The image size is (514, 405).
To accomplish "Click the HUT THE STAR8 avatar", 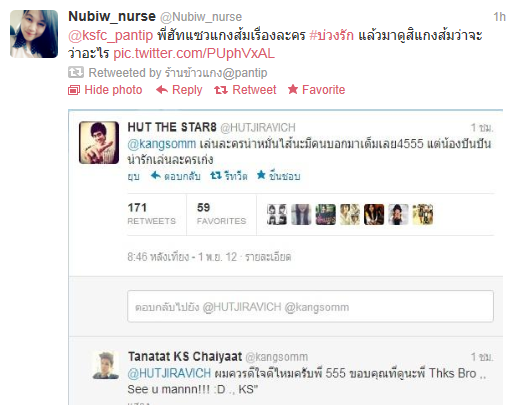I will tap(99, 143).
